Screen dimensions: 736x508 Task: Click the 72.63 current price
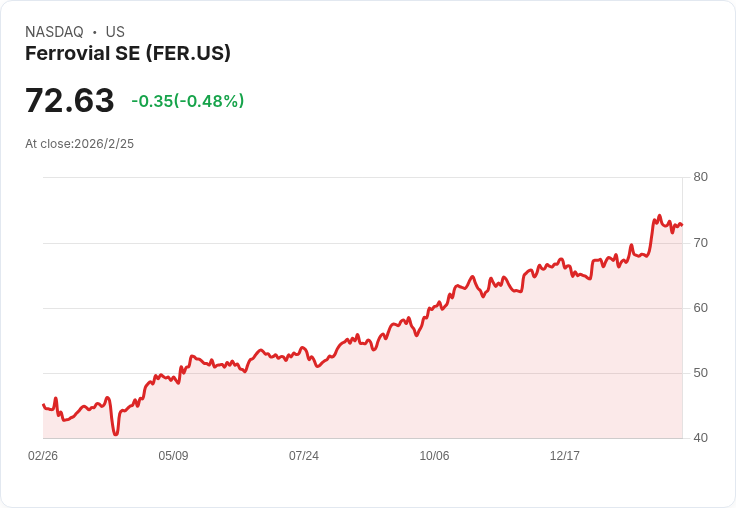tap(70, 101)
